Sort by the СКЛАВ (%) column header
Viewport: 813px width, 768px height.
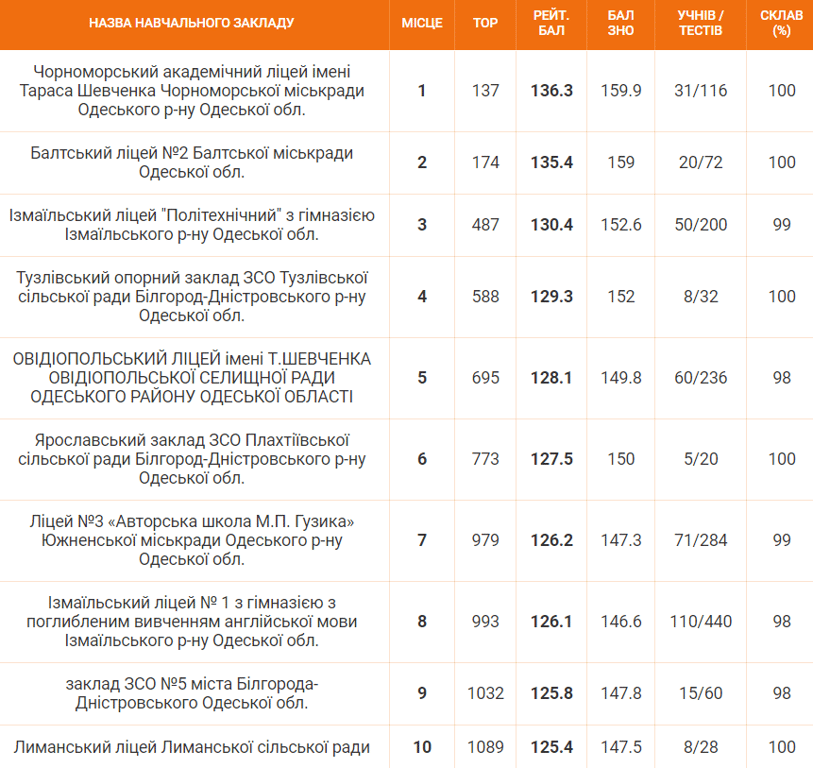(781, 22)
